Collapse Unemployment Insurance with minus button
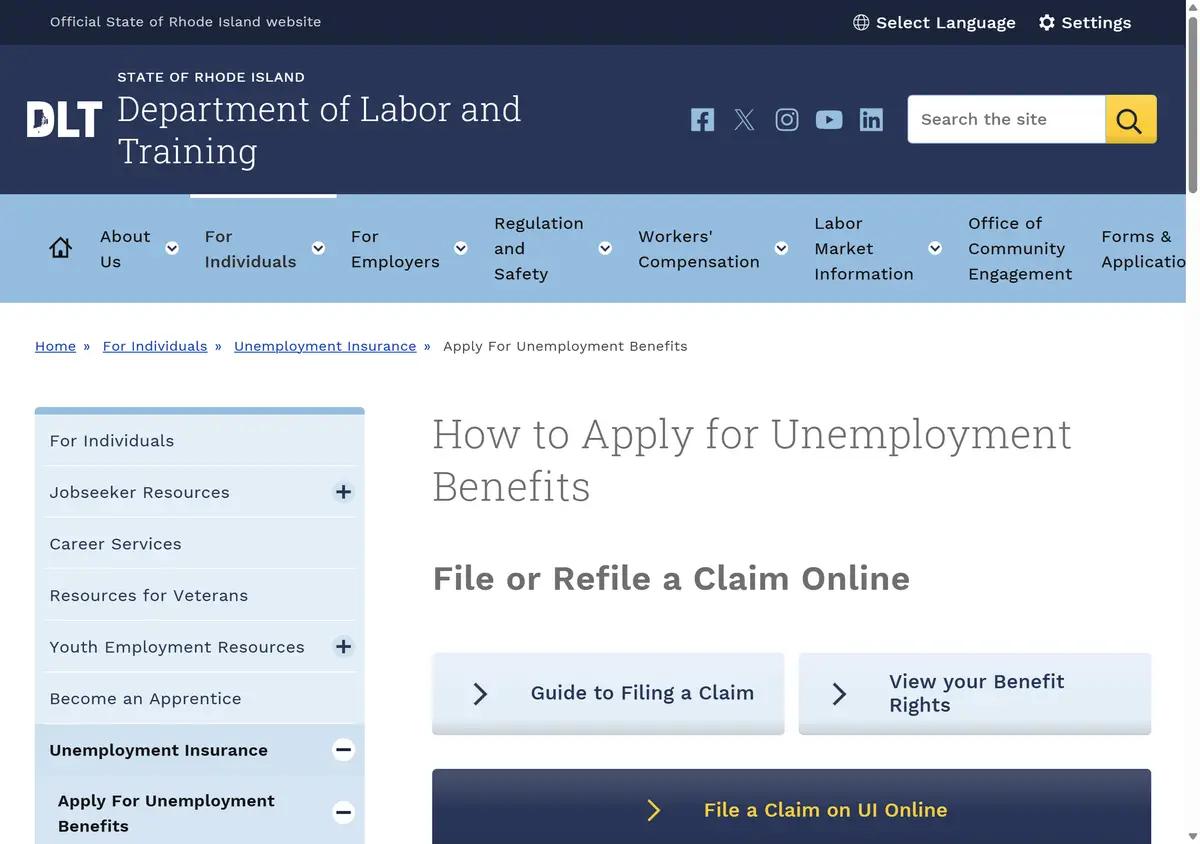Screen dimensions: 1200x844 point(343,749)
